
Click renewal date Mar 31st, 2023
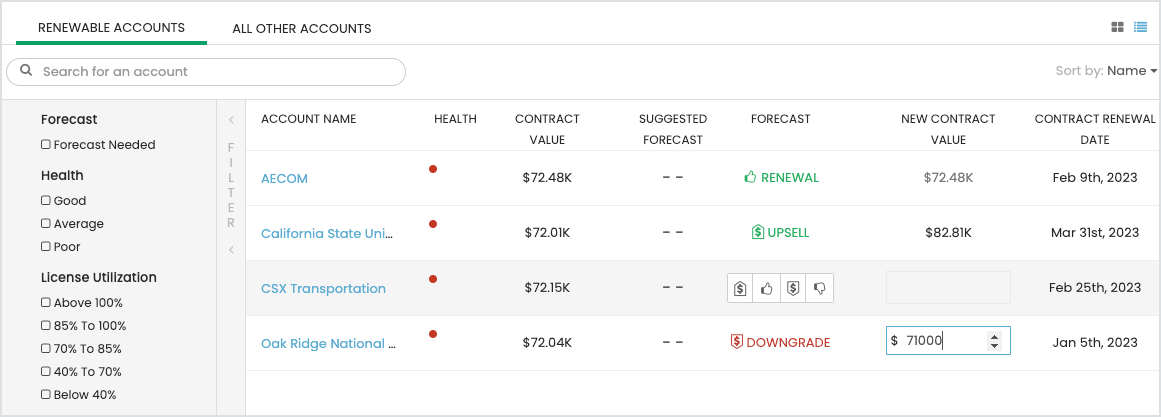click(x=1095, y=233)
